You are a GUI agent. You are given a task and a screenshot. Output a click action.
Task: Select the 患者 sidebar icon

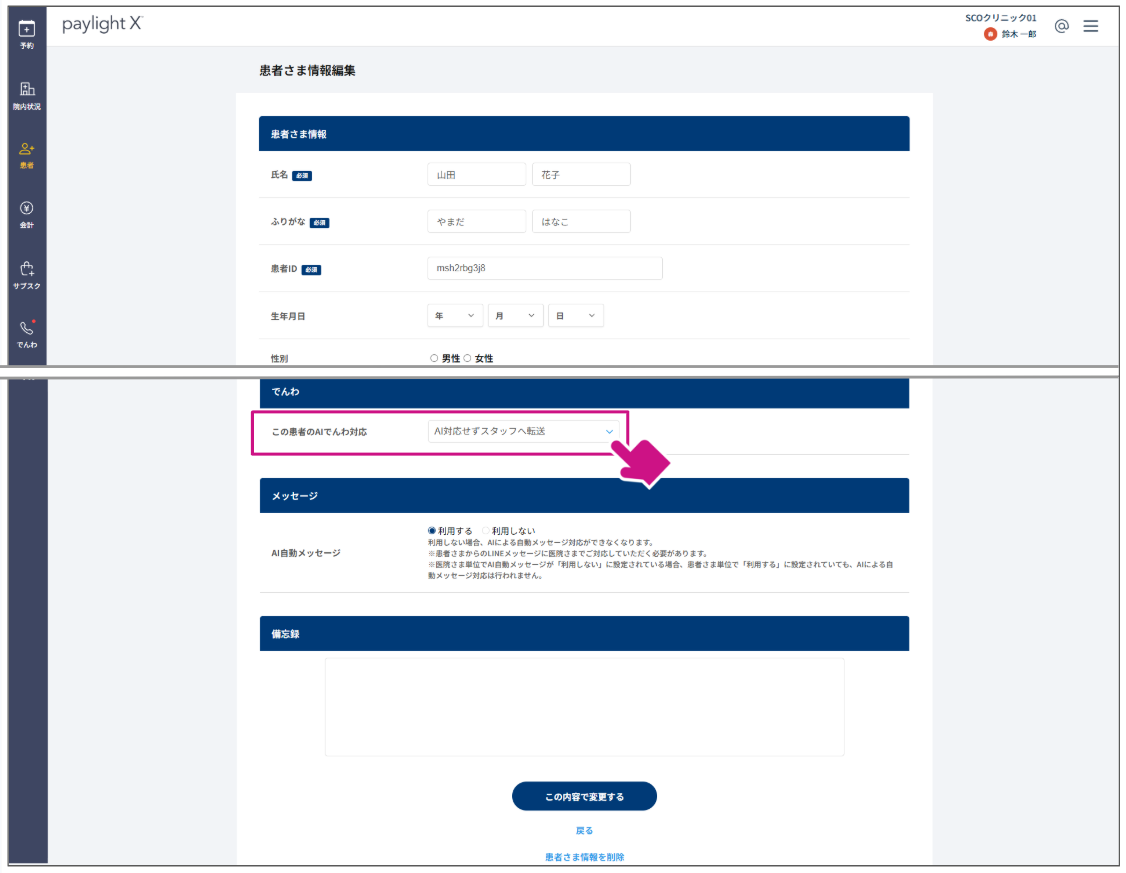click(x=27, y=155)
